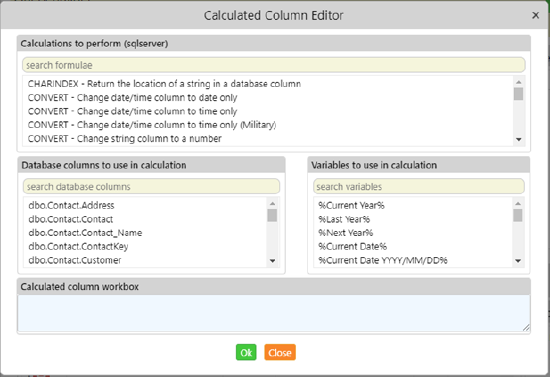Viewport: 550px width, 377px height.
Task: Click scrollbar thumb of variables list
Action: (518, 215)
